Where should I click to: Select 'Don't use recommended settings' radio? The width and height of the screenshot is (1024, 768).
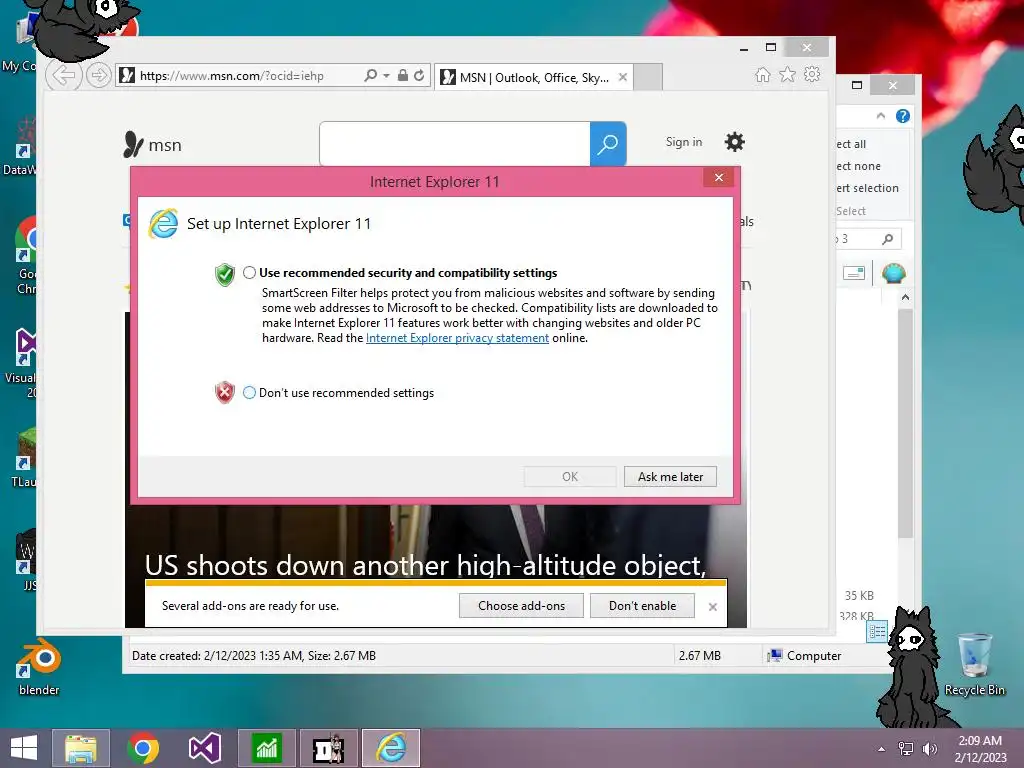pyautogui.click(x=249, y=392)
